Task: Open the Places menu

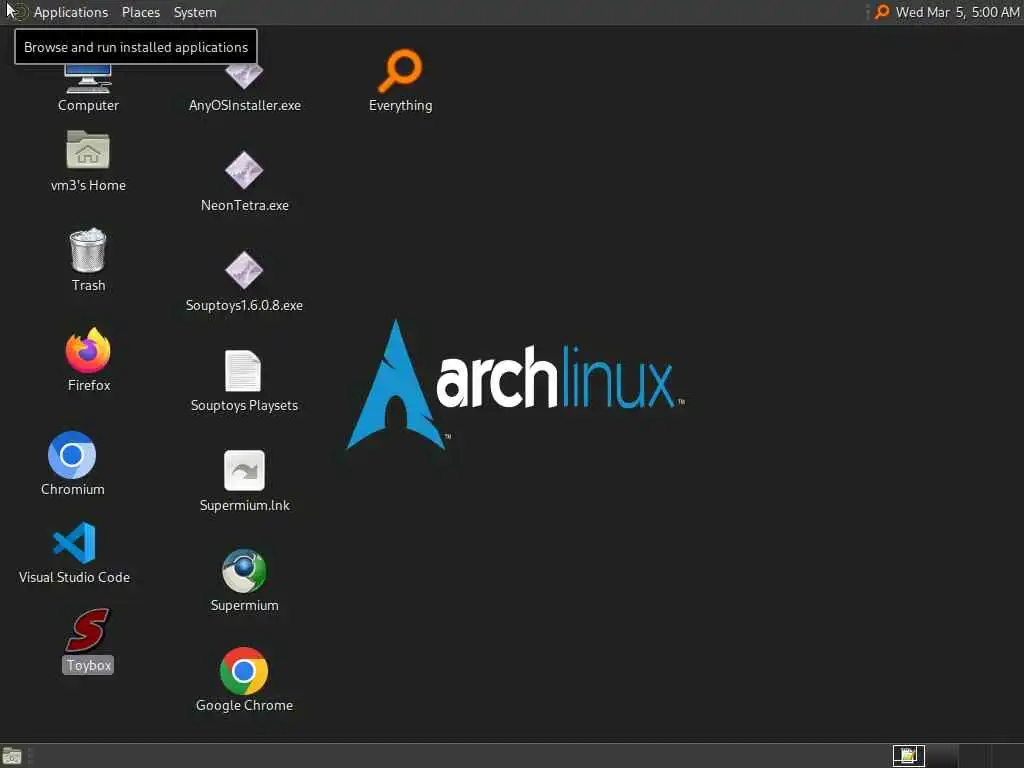Action: coord(140,12)
